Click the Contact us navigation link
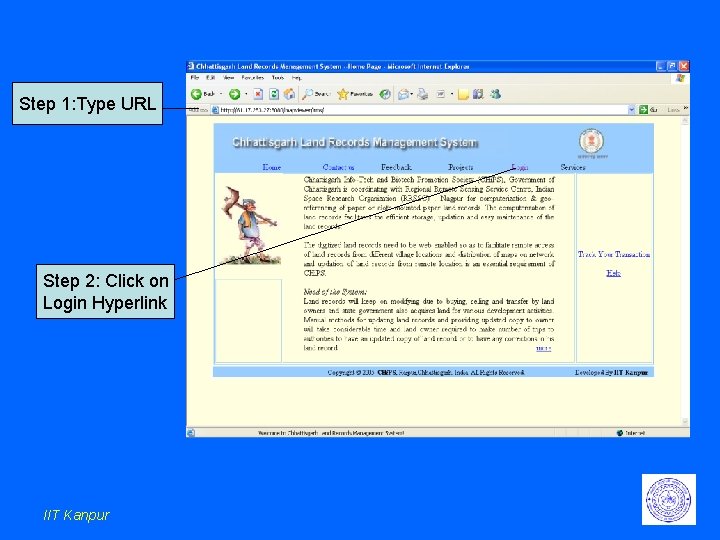720x540 pixels. (x=338, y=167)
